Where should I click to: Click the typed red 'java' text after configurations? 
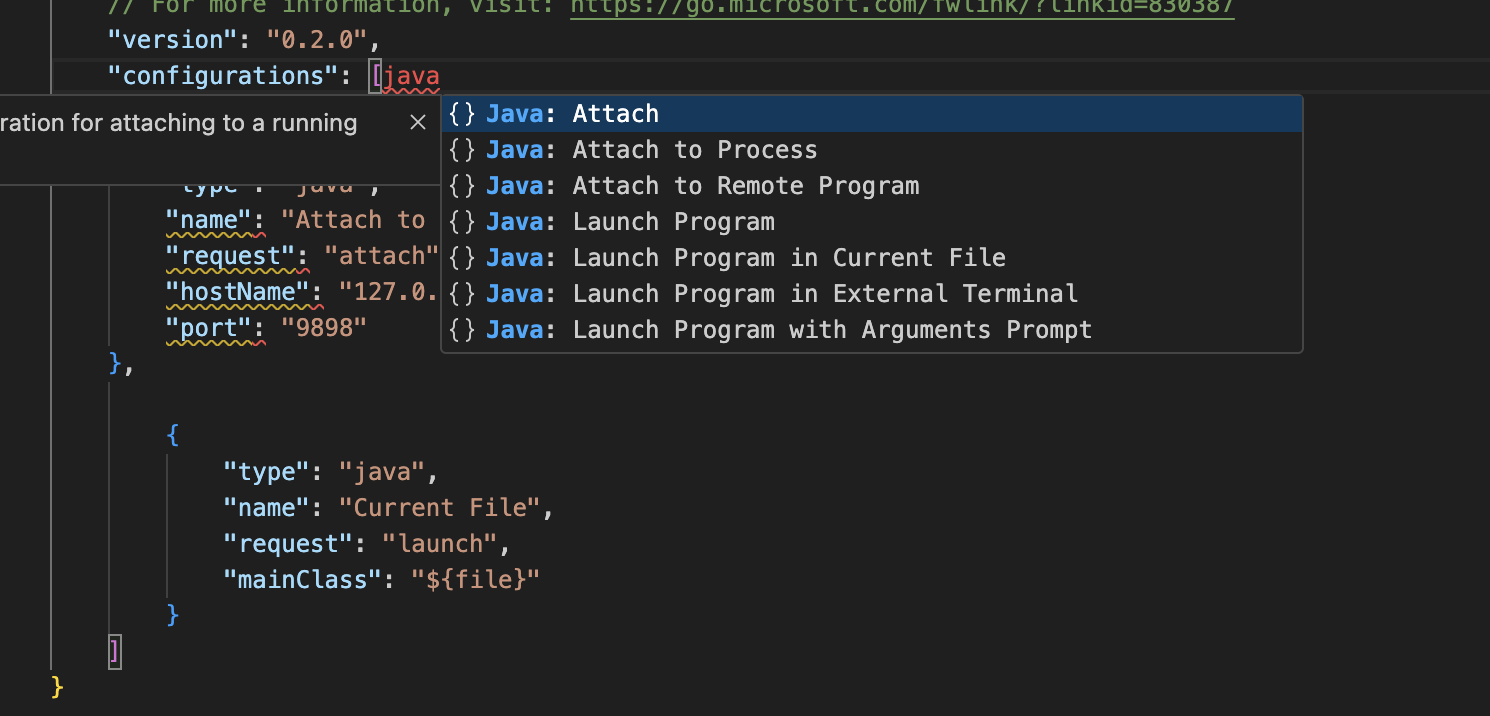(x=412, y=76)
